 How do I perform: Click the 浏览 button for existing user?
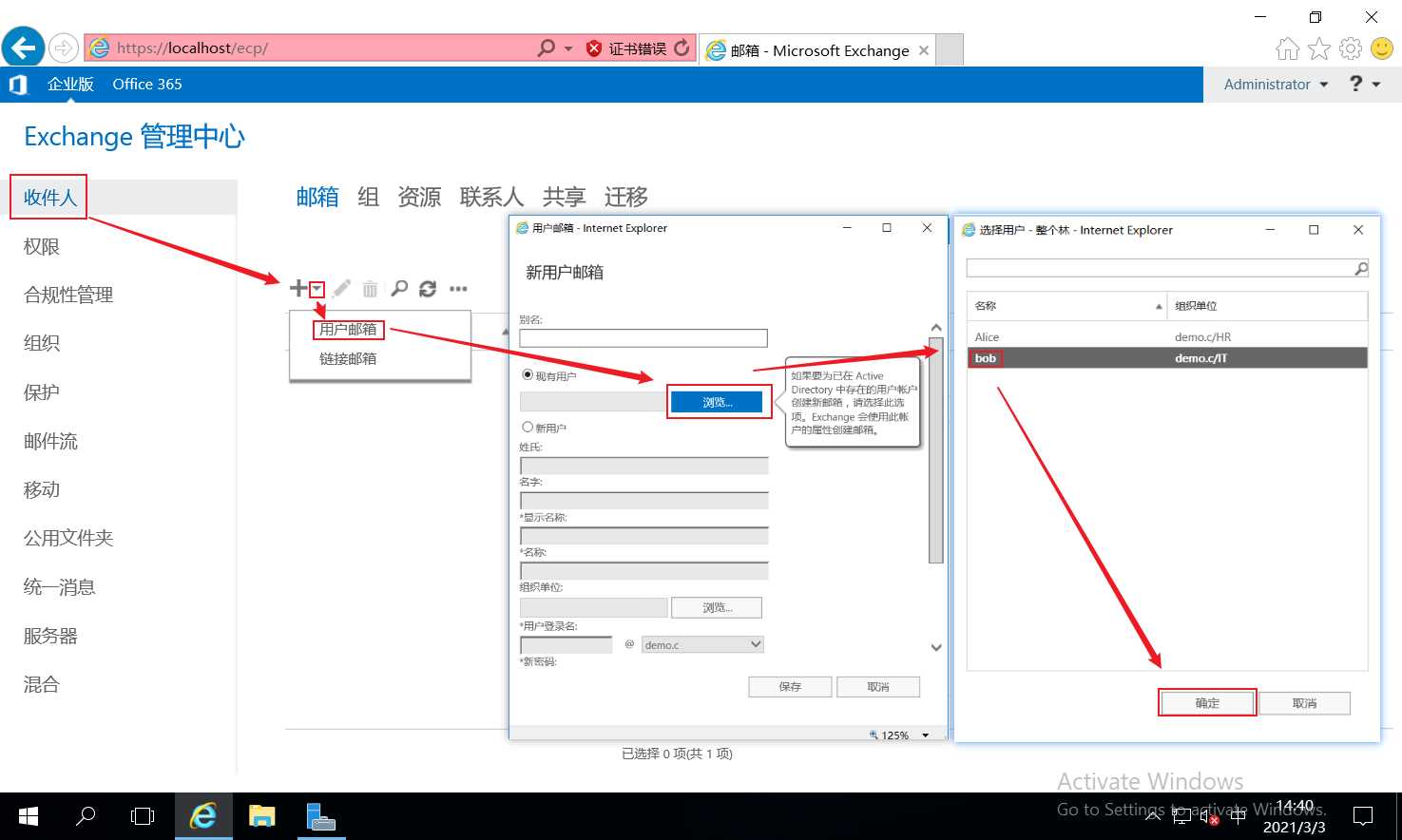pos(719,402)
